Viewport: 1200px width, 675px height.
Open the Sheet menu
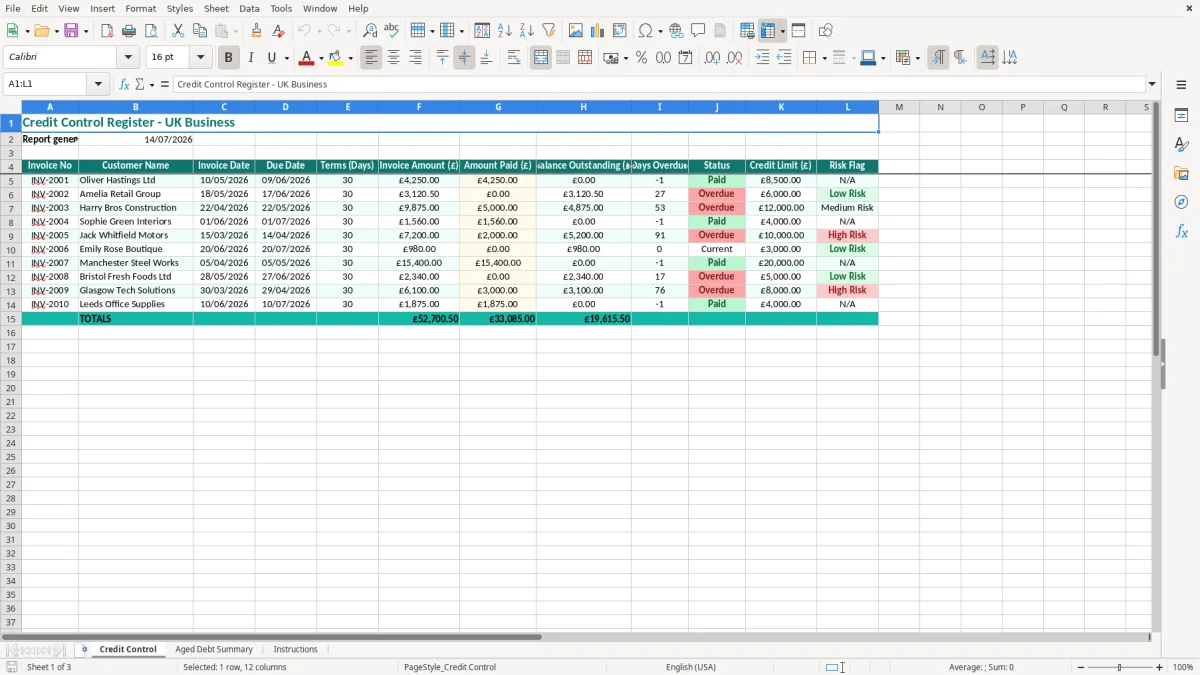(x=216, y=8)
